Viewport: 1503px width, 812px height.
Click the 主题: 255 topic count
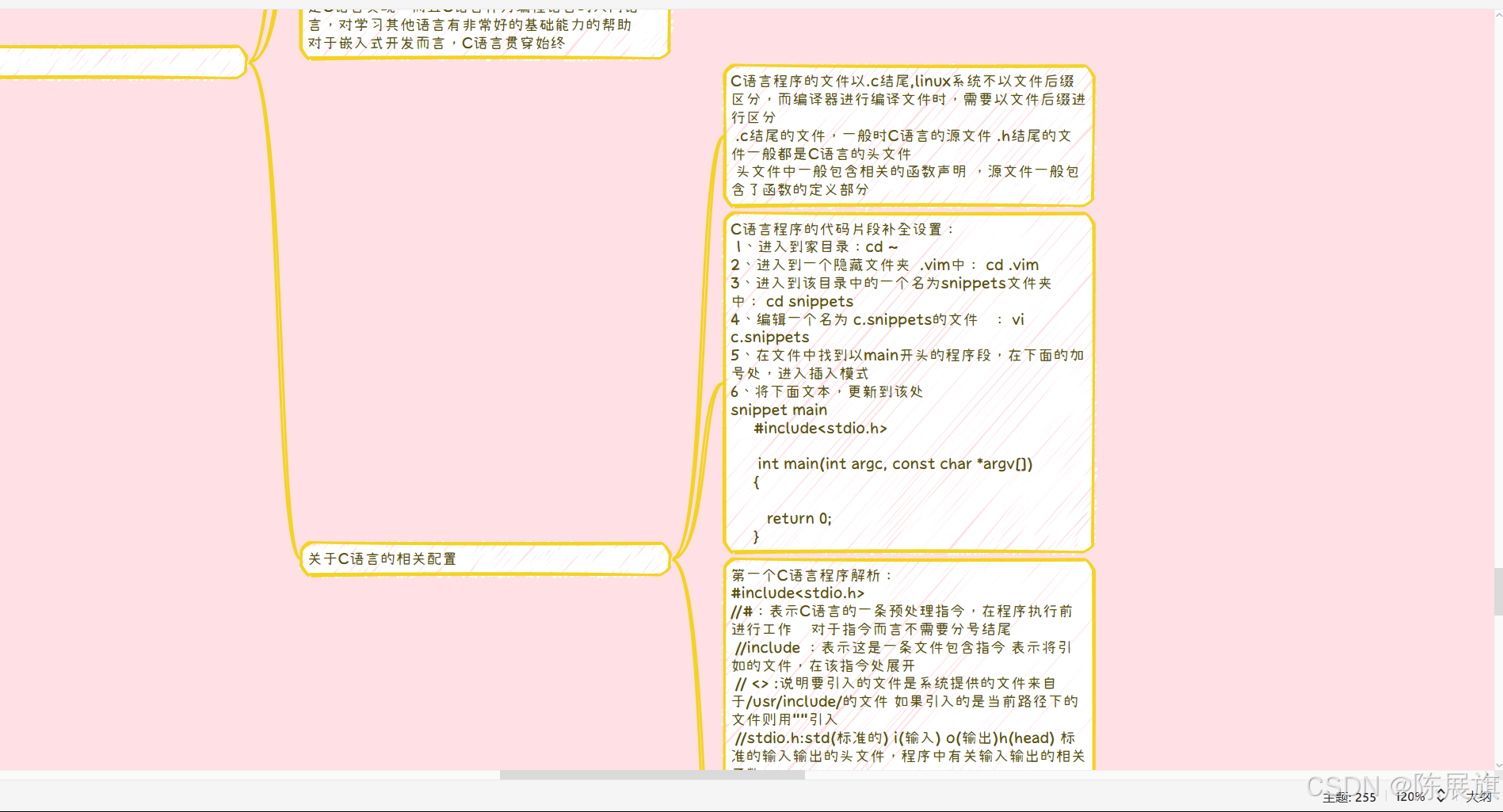click(x=1349, y=797)
